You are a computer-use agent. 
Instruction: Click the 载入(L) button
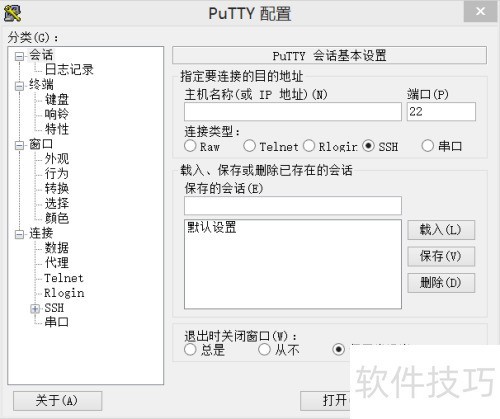pyautogui.click(x=441, y=230)
